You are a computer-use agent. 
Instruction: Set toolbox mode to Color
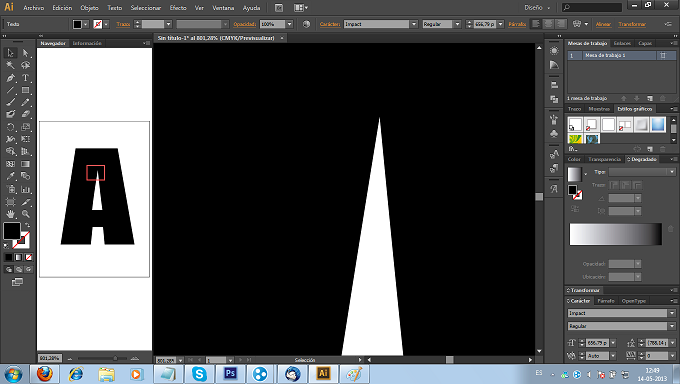click(x=9, y=257)
